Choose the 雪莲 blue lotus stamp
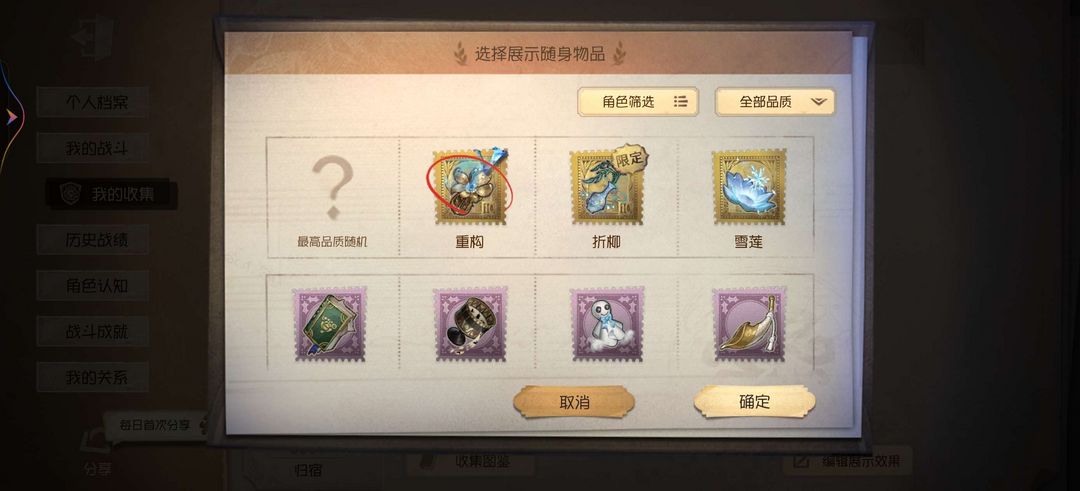This screenshot has width=1080, height=491. pos(749,187)
